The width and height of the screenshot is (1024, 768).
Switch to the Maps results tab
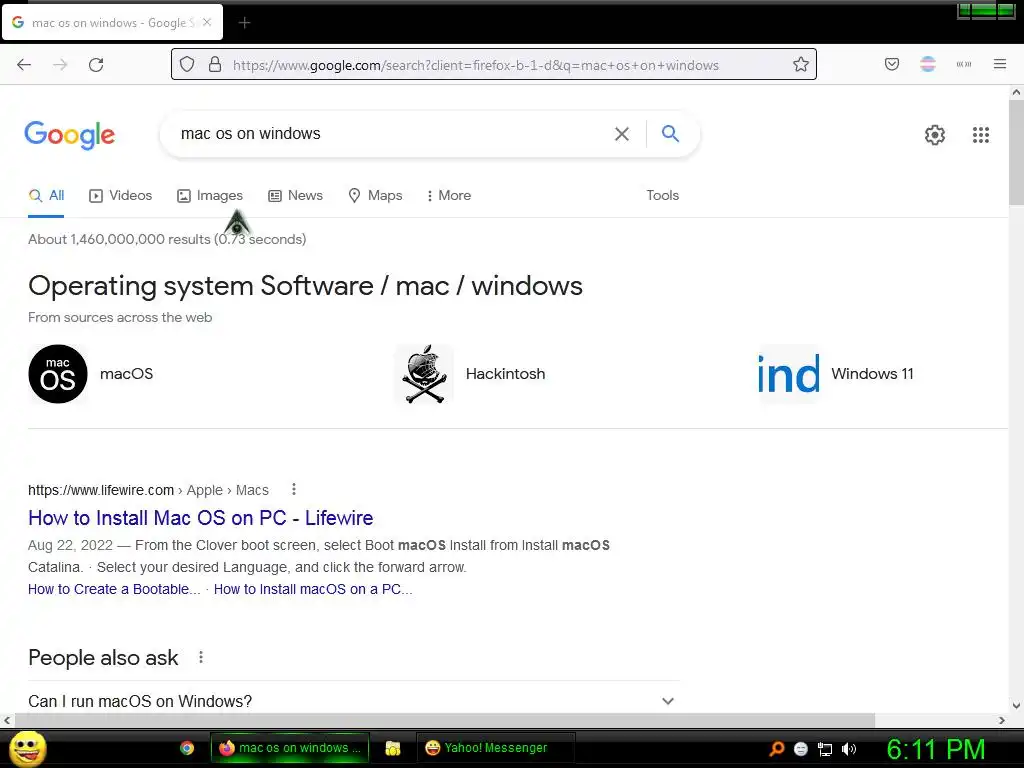(376, 196)
